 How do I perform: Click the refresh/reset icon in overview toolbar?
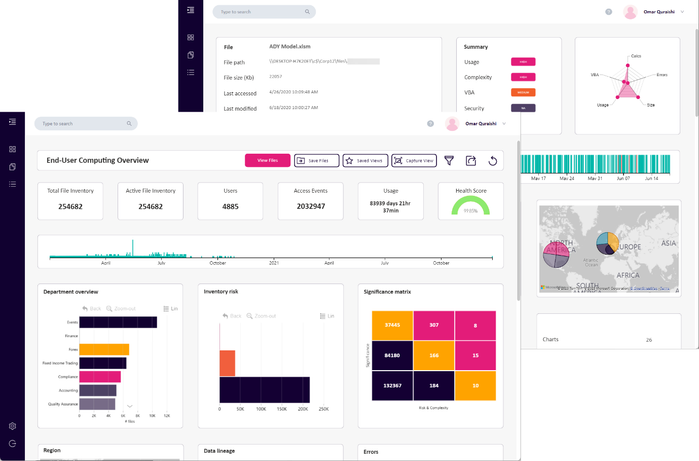[x=493, y=161]
